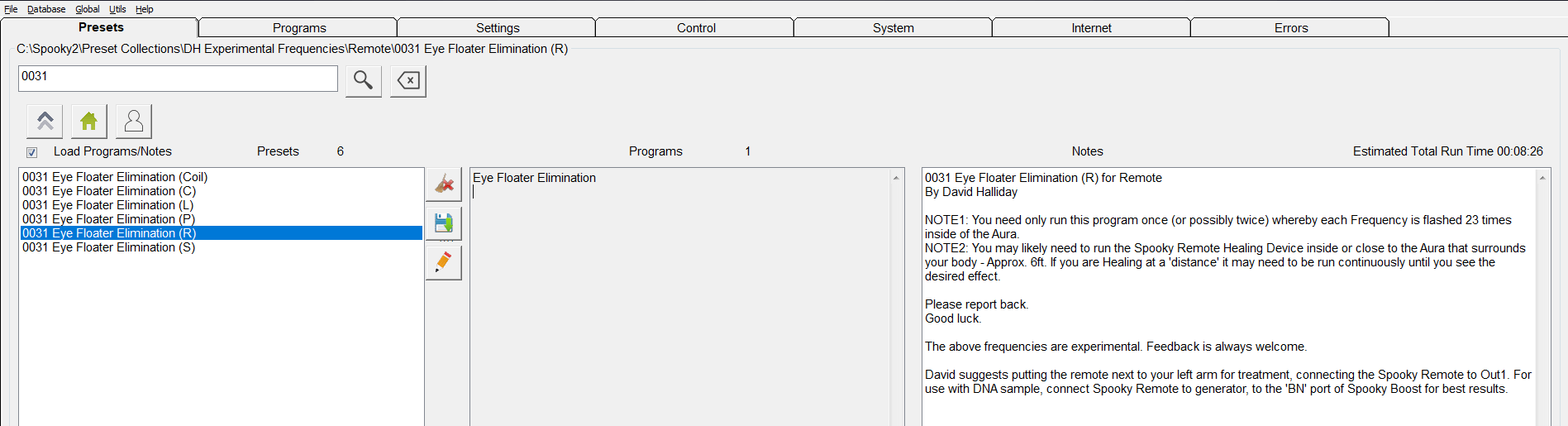Open the Utils menu
Viewport: 1568px width, 426px height.
(x=117, y=9)
